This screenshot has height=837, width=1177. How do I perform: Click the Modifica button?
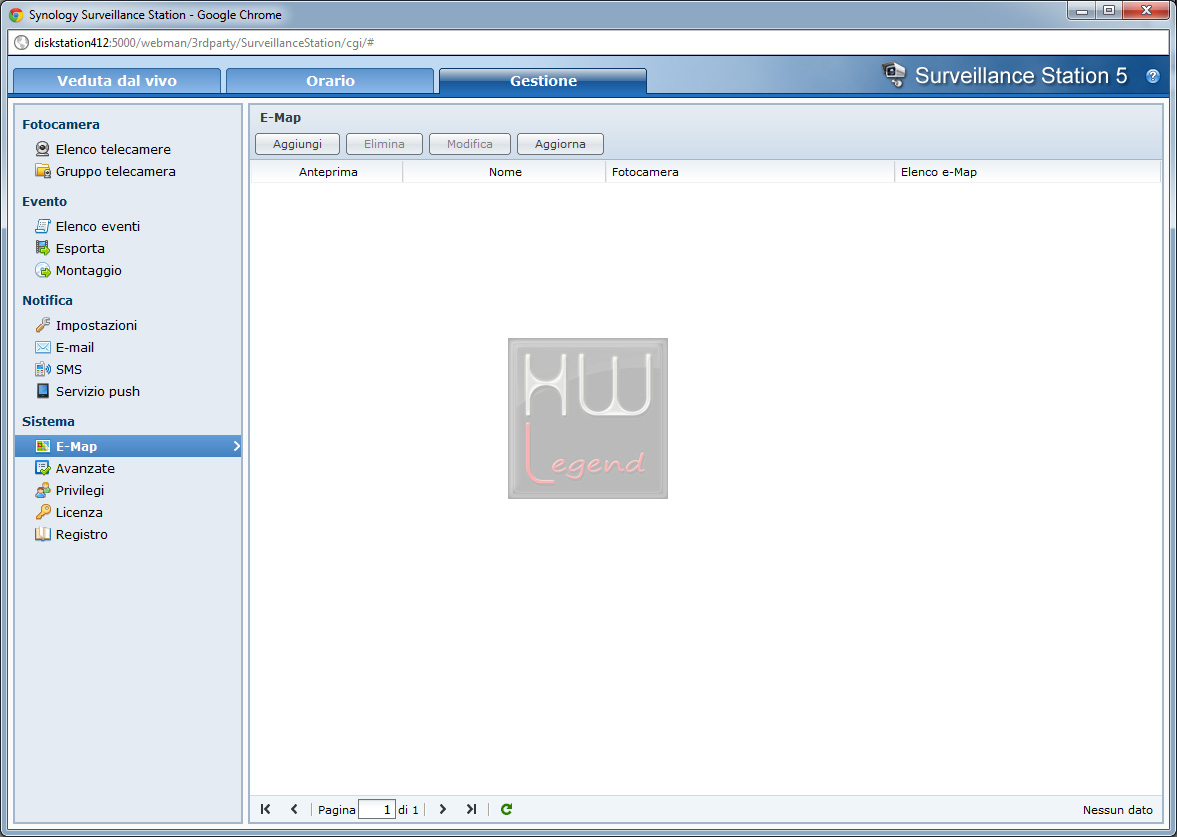[x=470, y=144]
